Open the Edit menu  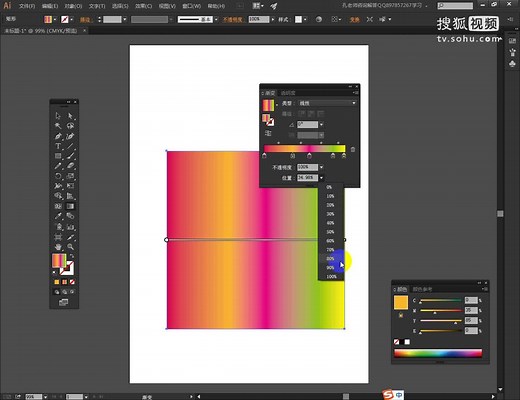(x=50, y=6)
